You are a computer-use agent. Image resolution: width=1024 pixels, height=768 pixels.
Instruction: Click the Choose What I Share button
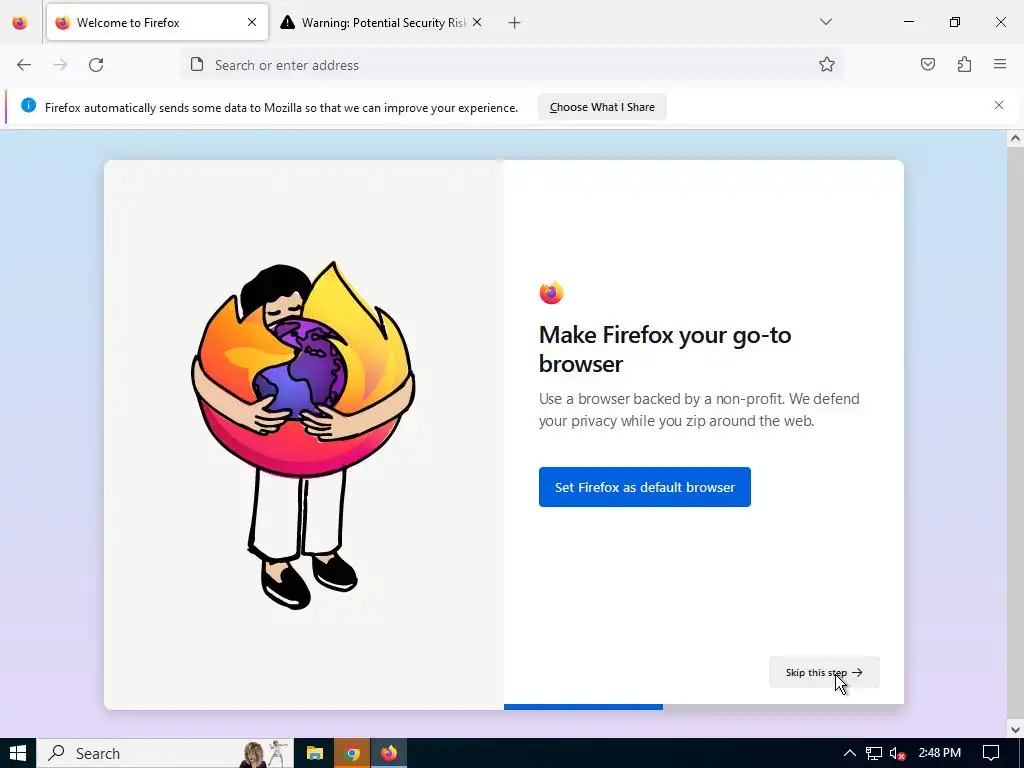(602, 107)
